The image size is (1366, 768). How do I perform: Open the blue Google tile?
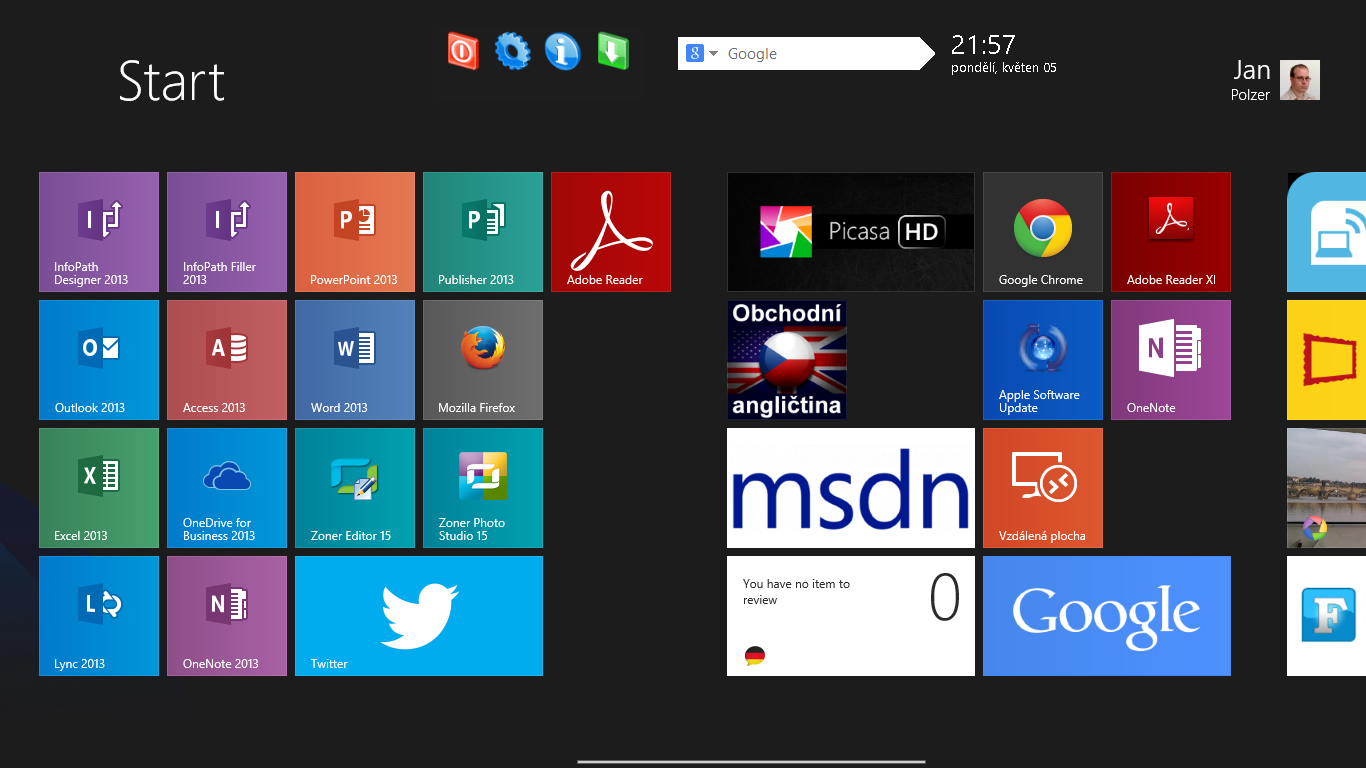click(x=1107, y=616)
